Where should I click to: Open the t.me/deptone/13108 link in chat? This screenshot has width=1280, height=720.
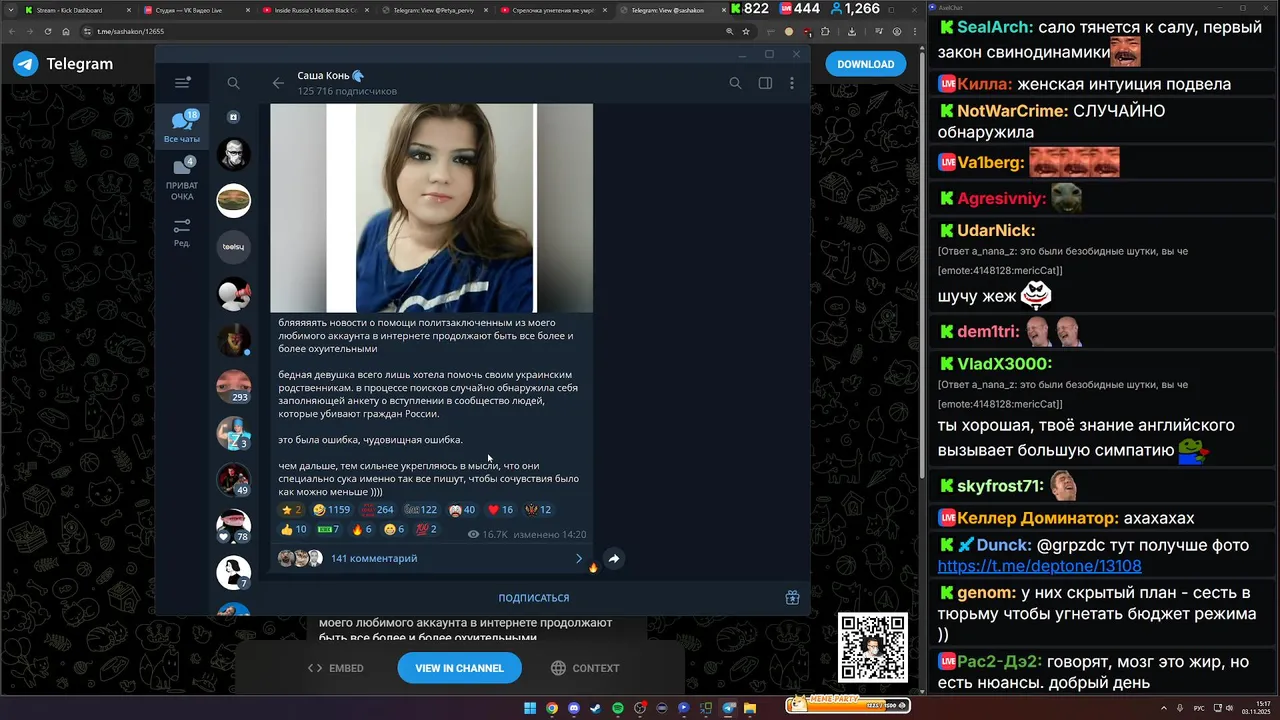coord(1040,566)
